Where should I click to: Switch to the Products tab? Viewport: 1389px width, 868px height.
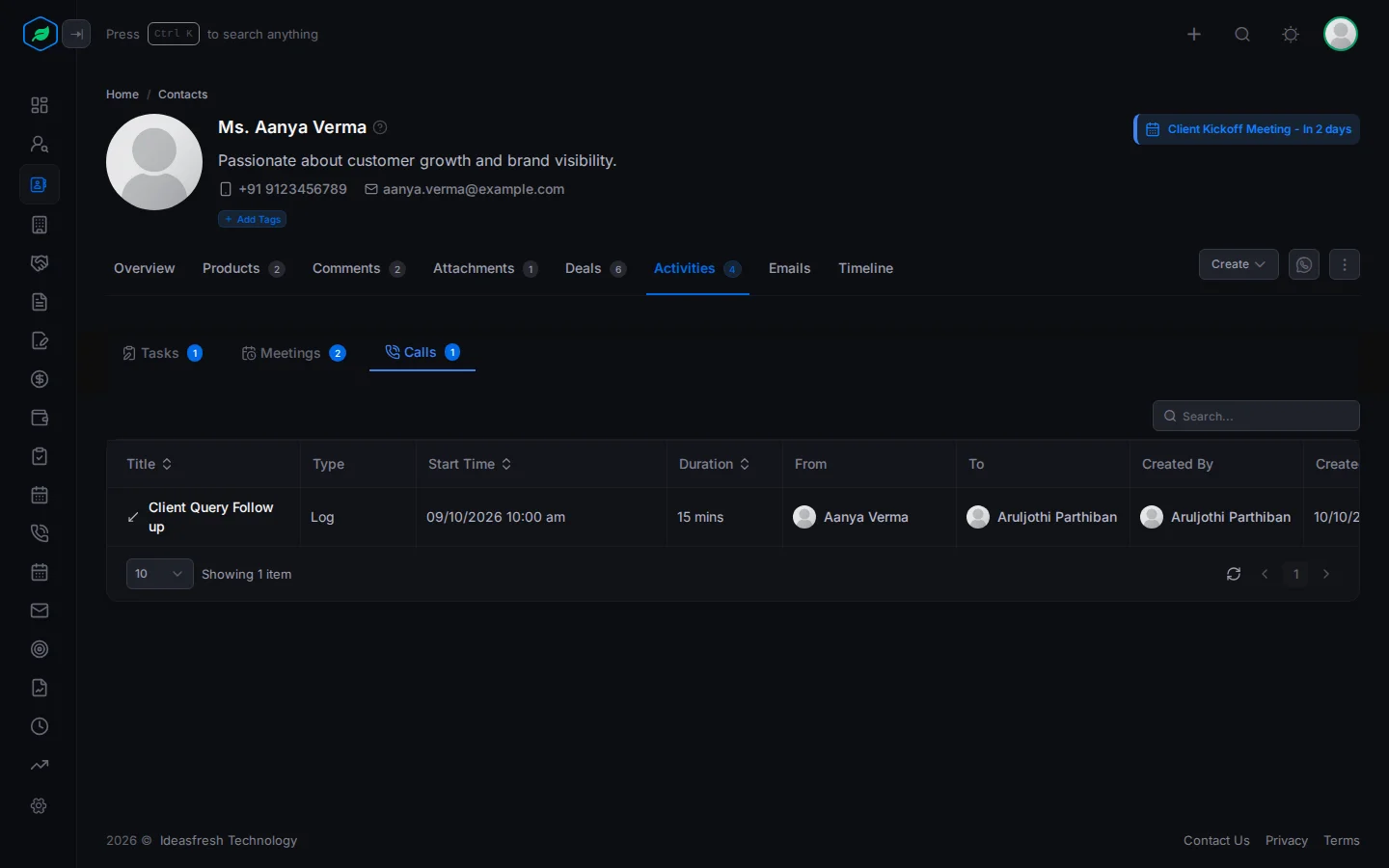[243, 268]
